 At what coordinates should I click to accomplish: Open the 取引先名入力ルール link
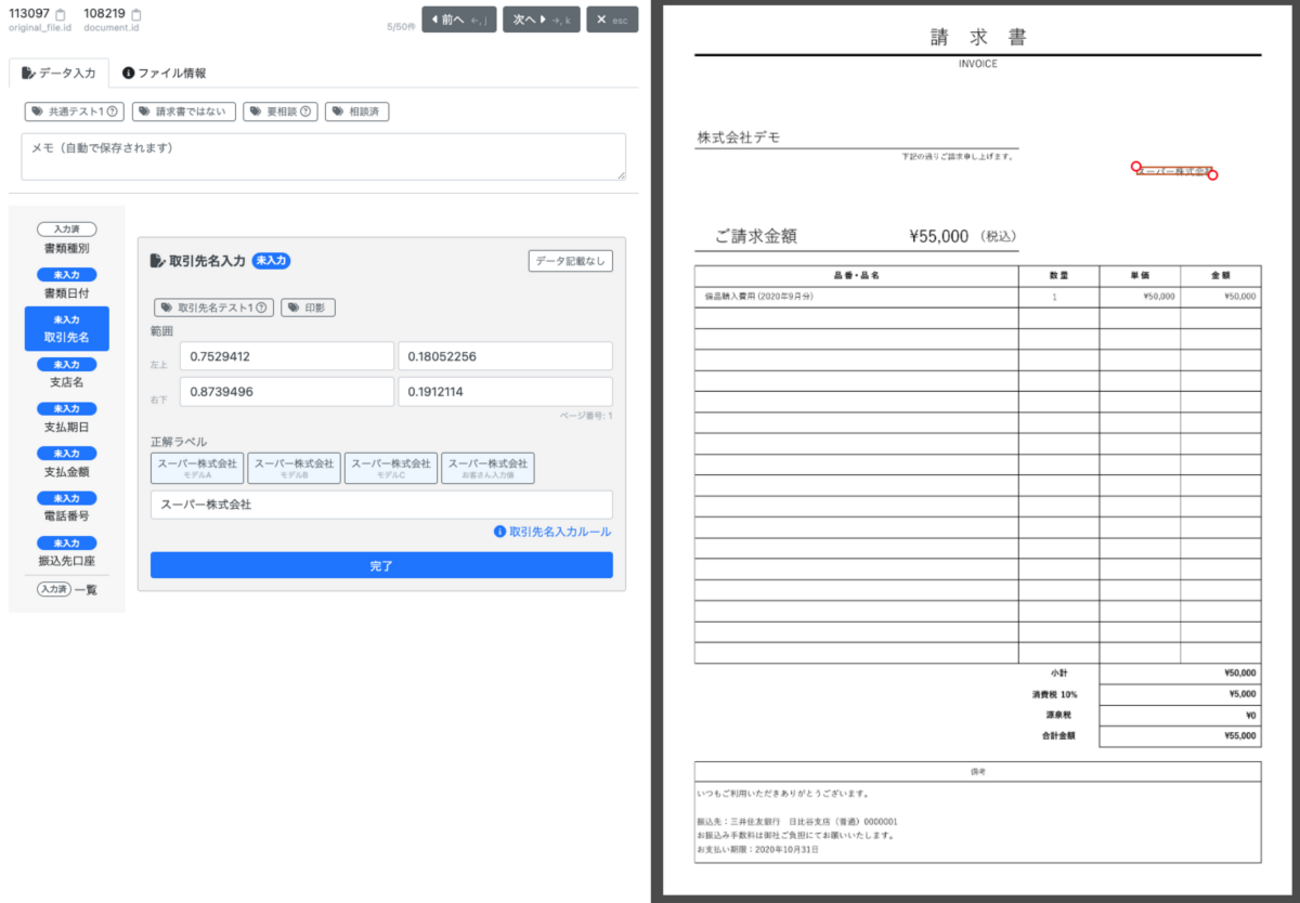coord(560,532)
